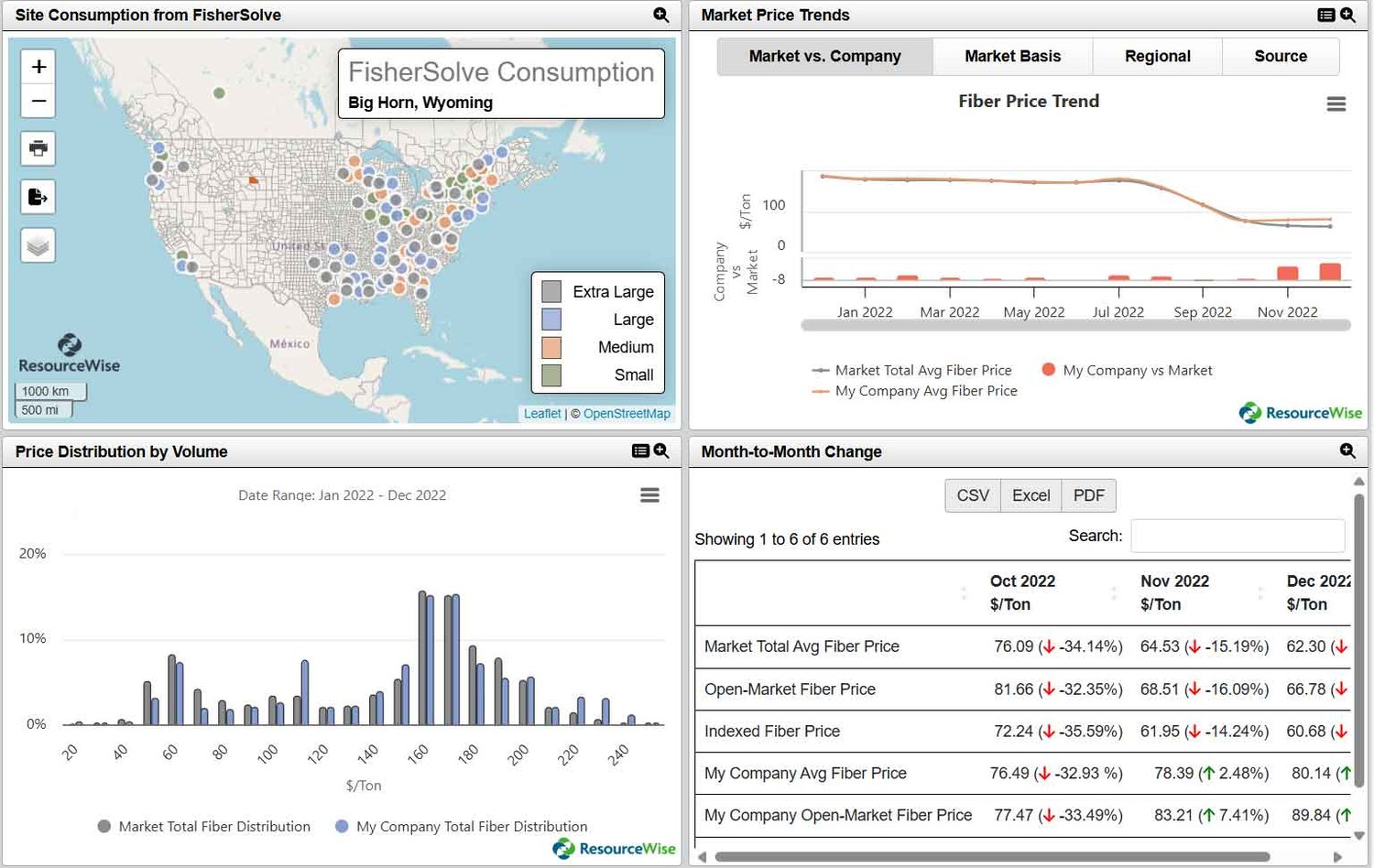The height and width of the screenshot is (868, 1374).
Task: Zoom in on the consumption map
Action: pos(38,67)
